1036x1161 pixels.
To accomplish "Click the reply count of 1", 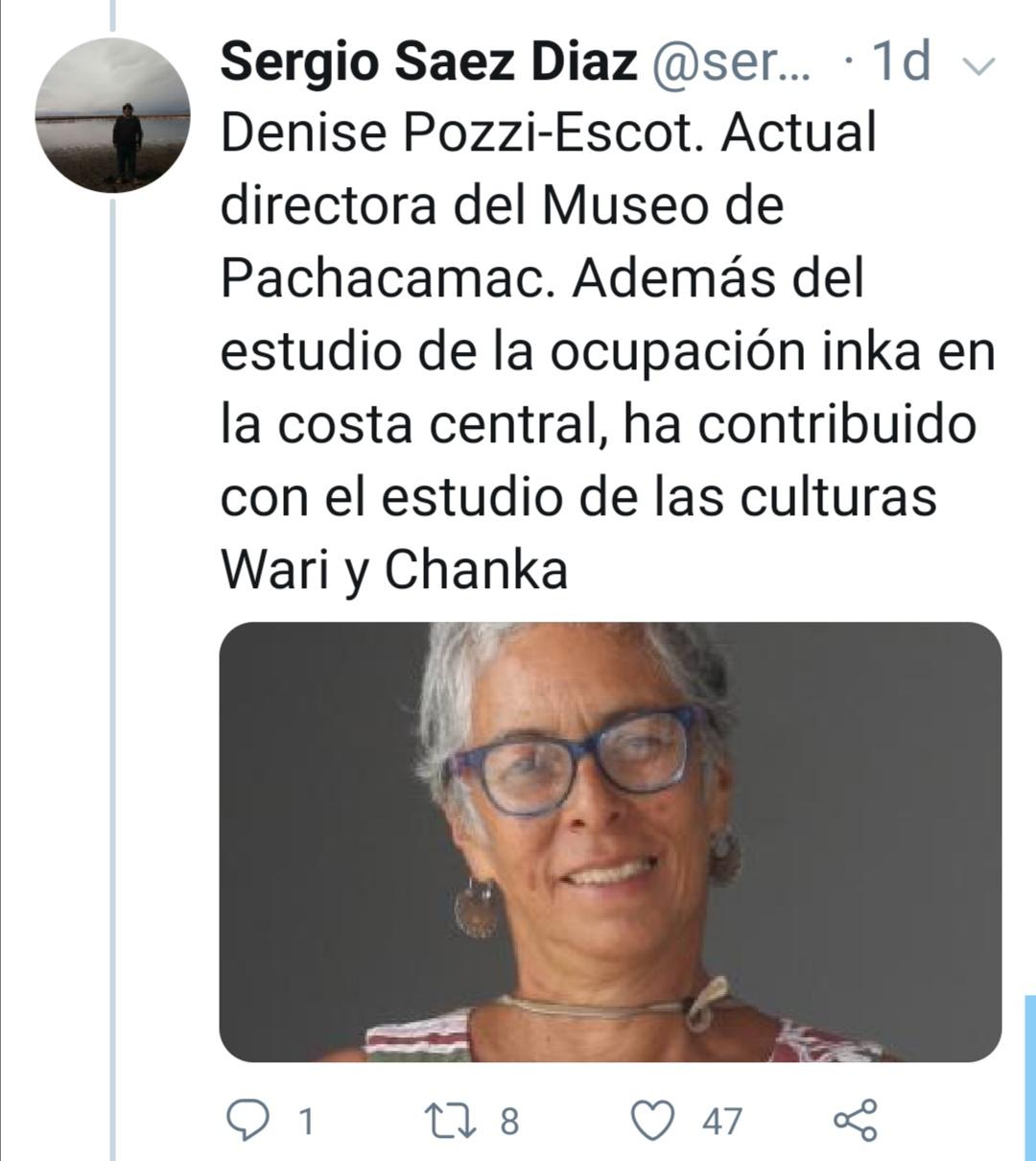I will [x=305, y=1121].
